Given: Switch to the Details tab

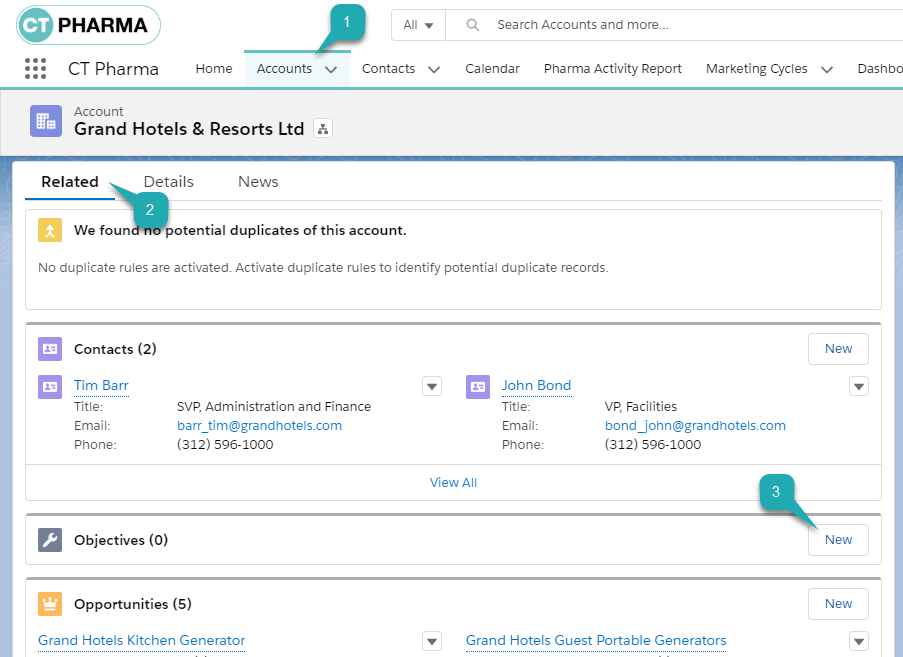Looking at the screenshot, I should click(x=168, y=182).
